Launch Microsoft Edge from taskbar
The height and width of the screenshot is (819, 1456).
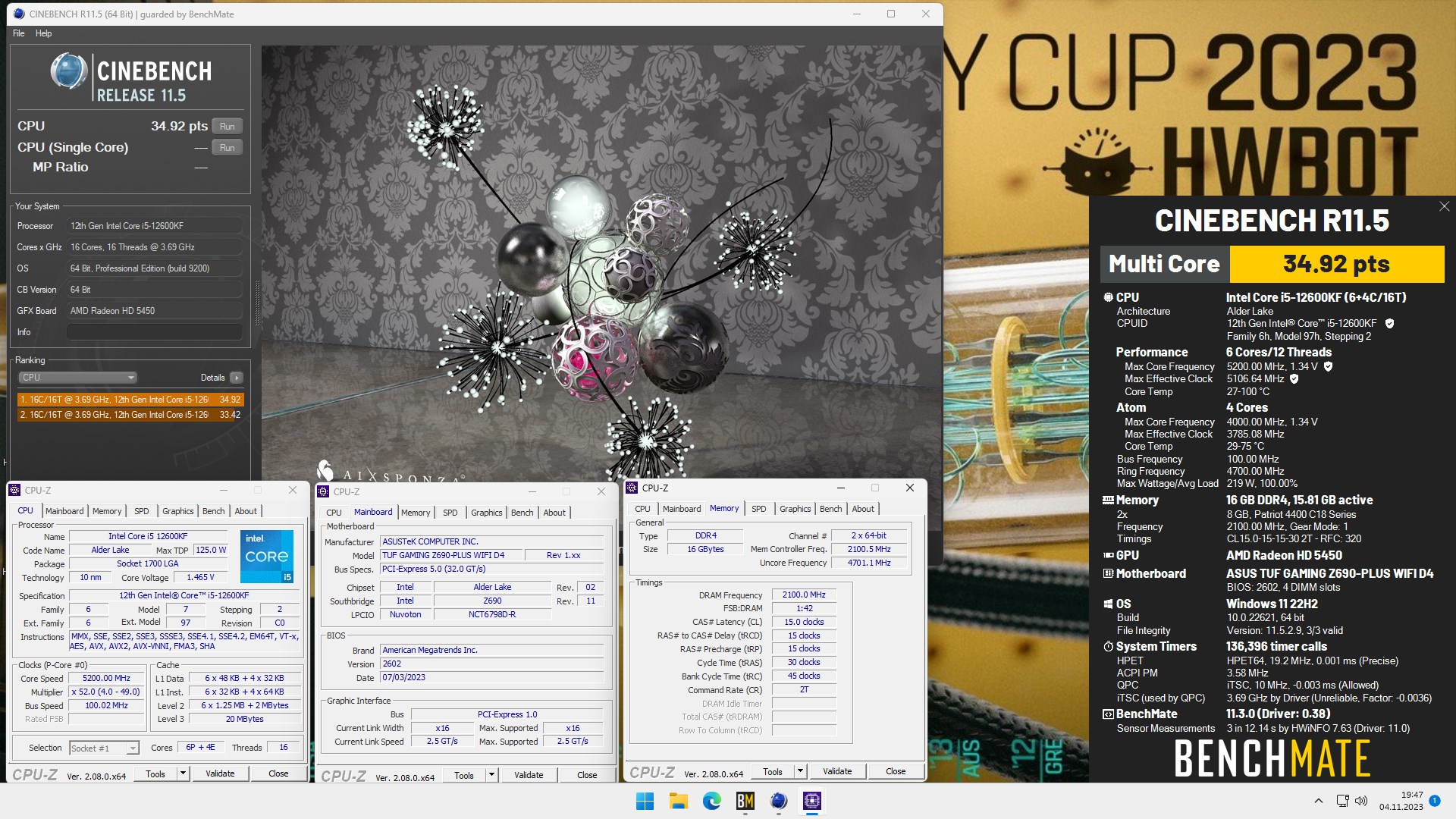tap(711, 801)
